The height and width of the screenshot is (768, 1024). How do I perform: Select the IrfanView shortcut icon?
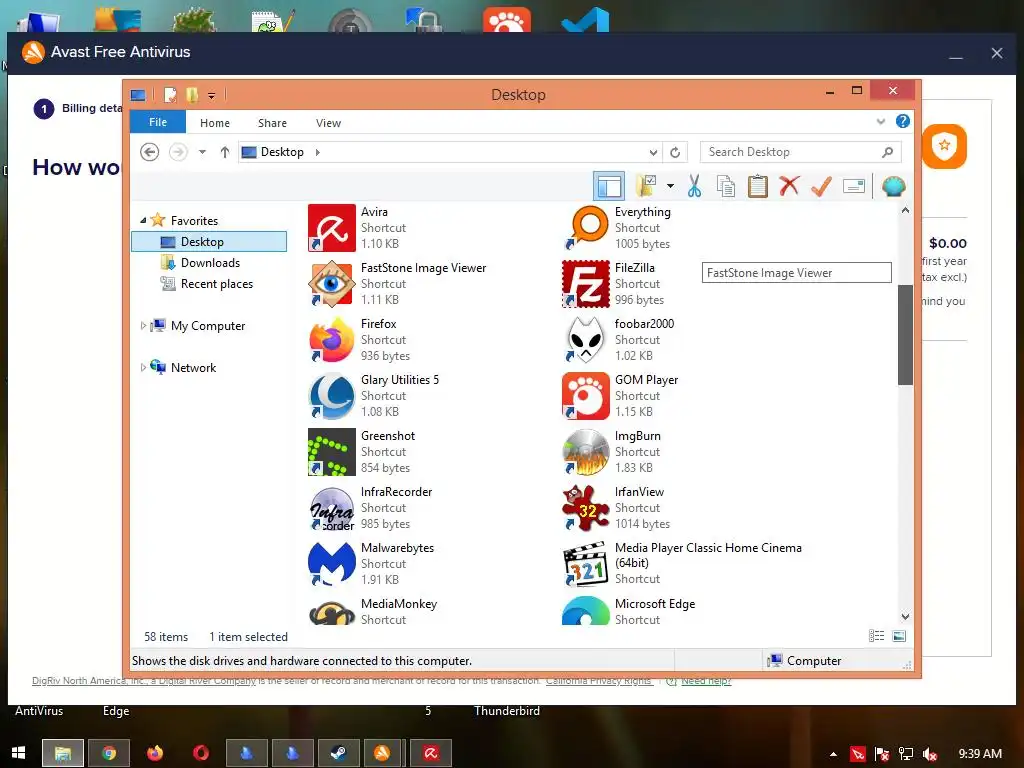coord(586,508)
